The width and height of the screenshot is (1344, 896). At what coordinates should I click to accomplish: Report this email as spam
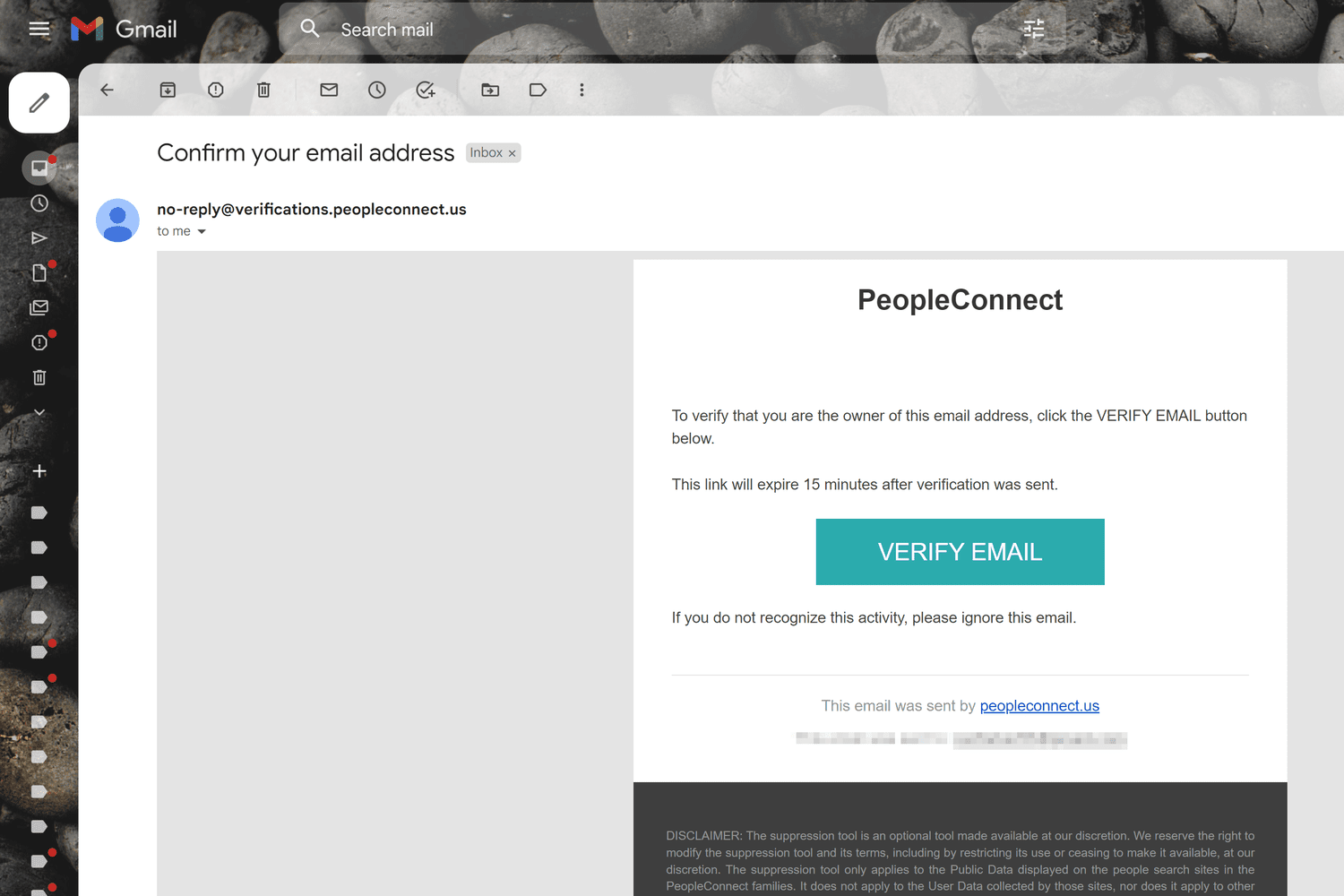pyautogui.click(x=216, y=90)
